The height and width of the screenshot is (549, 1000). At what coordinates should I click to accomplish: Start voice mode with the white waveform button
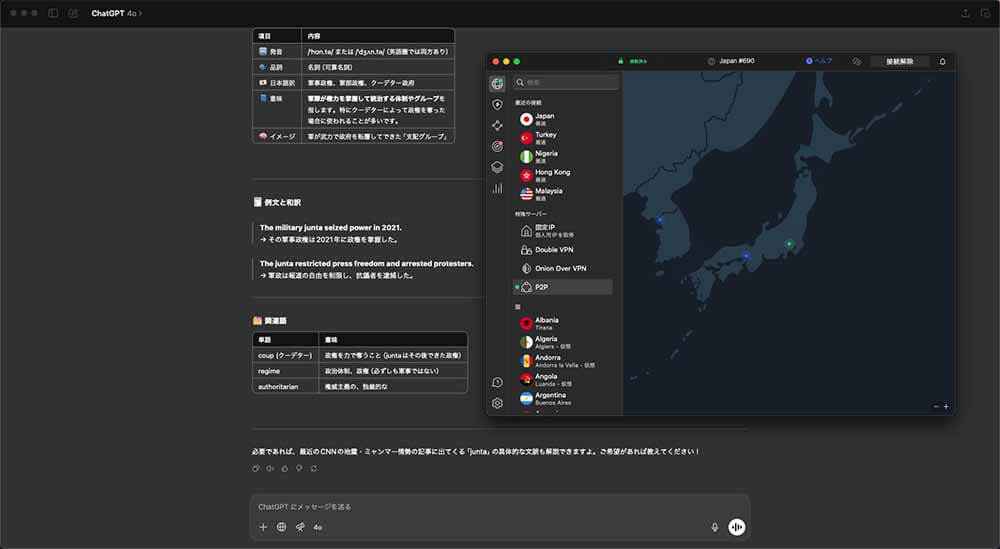[x=737, y=527]
